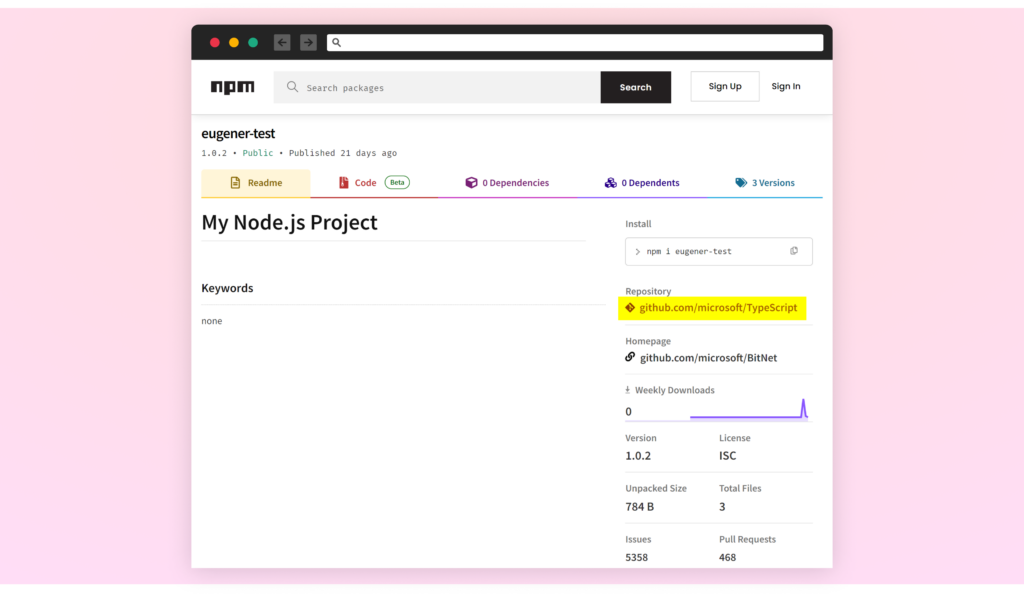Copy the npm install command icon
The width and height of the screenshot is (1024, 597).
[x=794, y=251]
